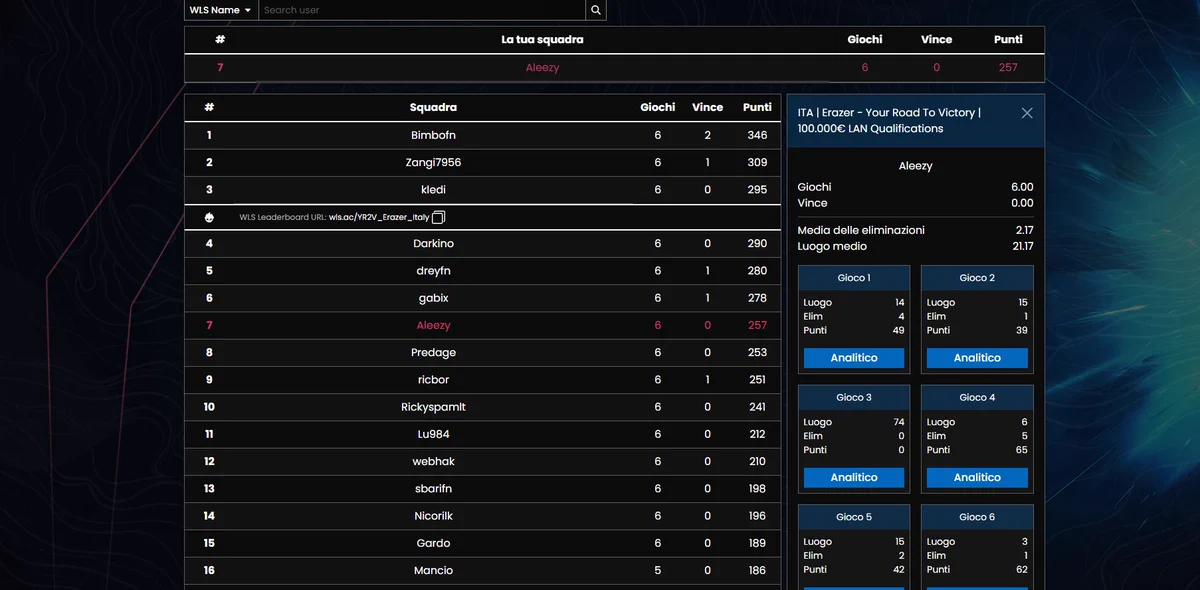Screen dimensions: 1200x590
Task: Focus the Search user field
Action: tap(422, 10)
